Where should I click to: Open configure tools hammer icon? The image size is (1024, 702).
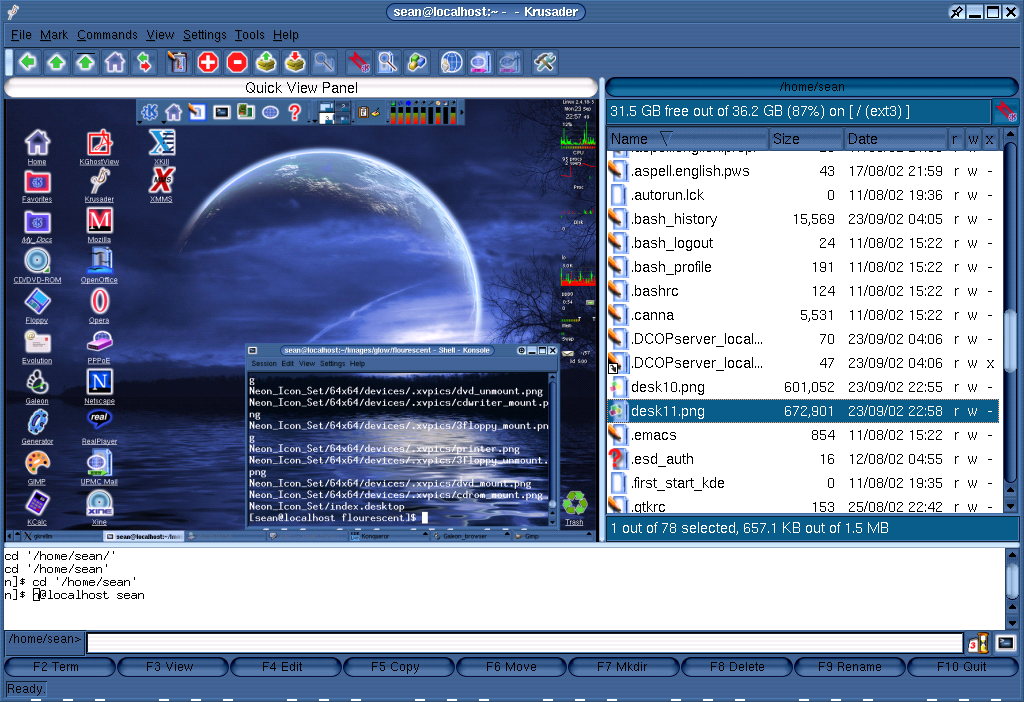pos(544,62)
